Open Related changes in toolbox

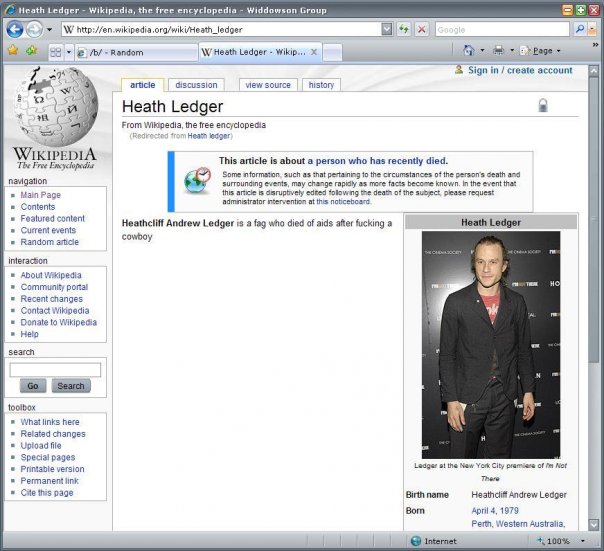point(53,434)
